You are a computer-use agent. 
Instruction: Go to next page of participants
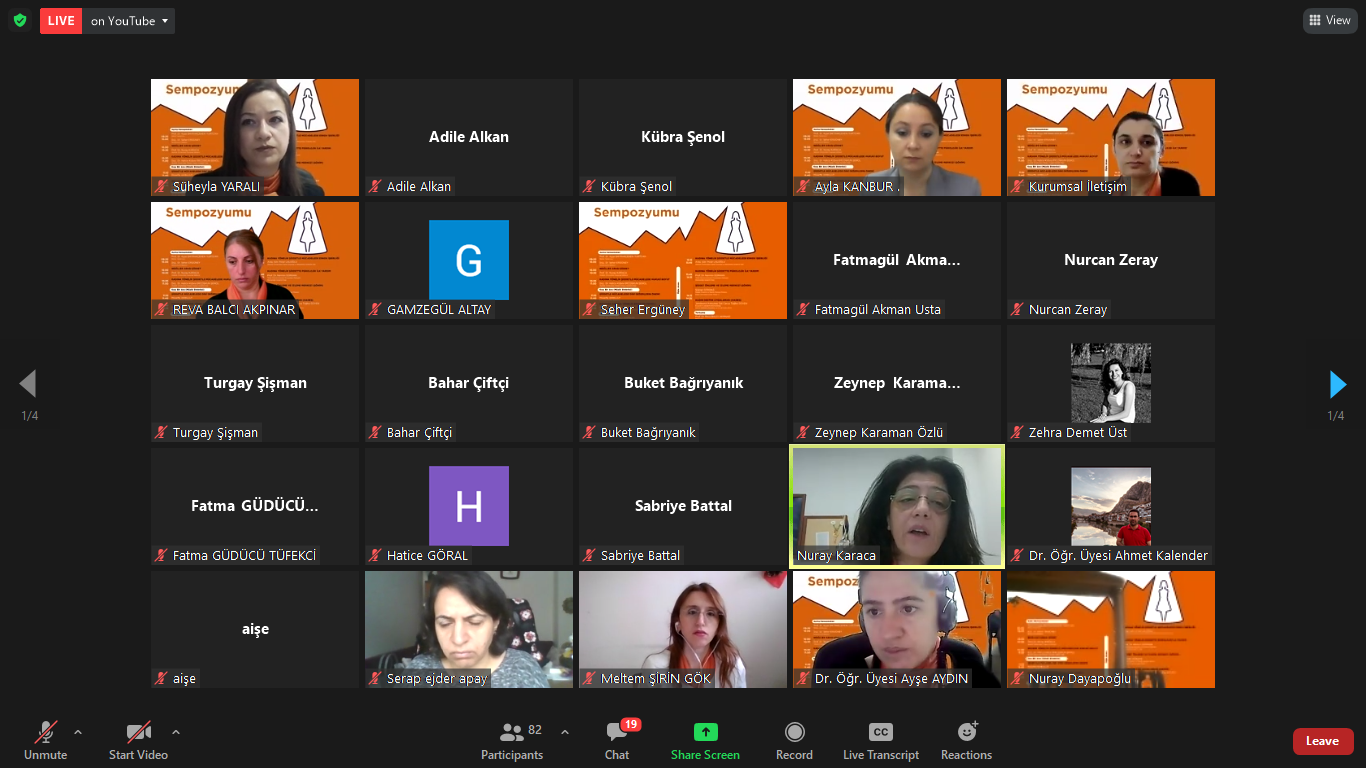(1337, 384)
